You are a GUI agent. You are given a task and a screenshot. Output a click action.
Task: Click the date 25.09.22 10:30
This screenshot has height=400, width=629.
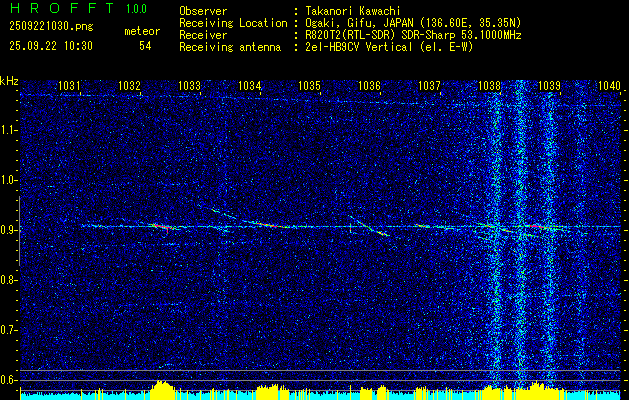coord(51,46)
